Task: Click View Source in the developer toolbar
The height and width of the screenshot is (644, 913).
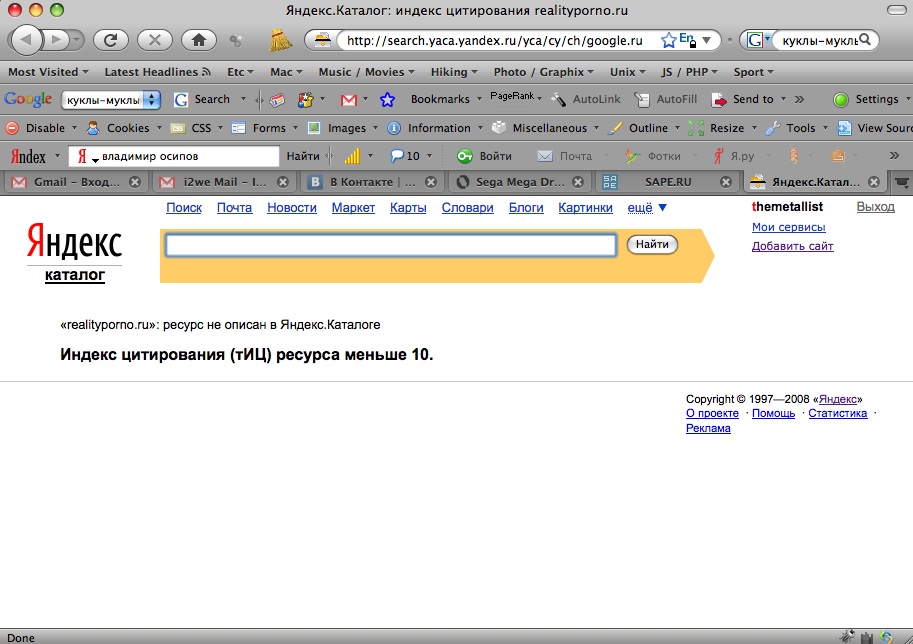Action: click(875, 128)
